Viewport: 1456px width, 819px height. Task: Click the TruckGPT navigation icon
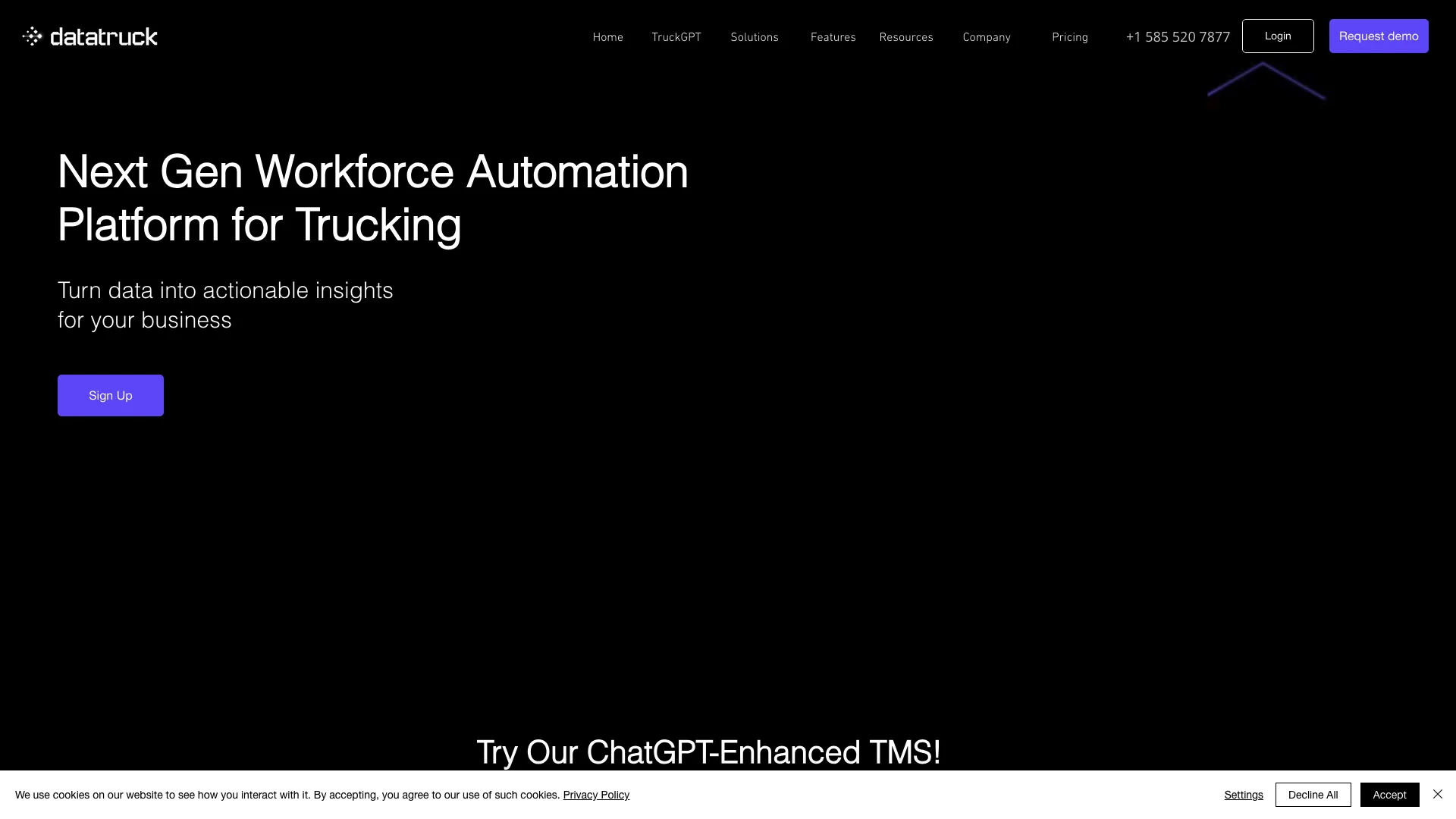[x=676, y=37]
